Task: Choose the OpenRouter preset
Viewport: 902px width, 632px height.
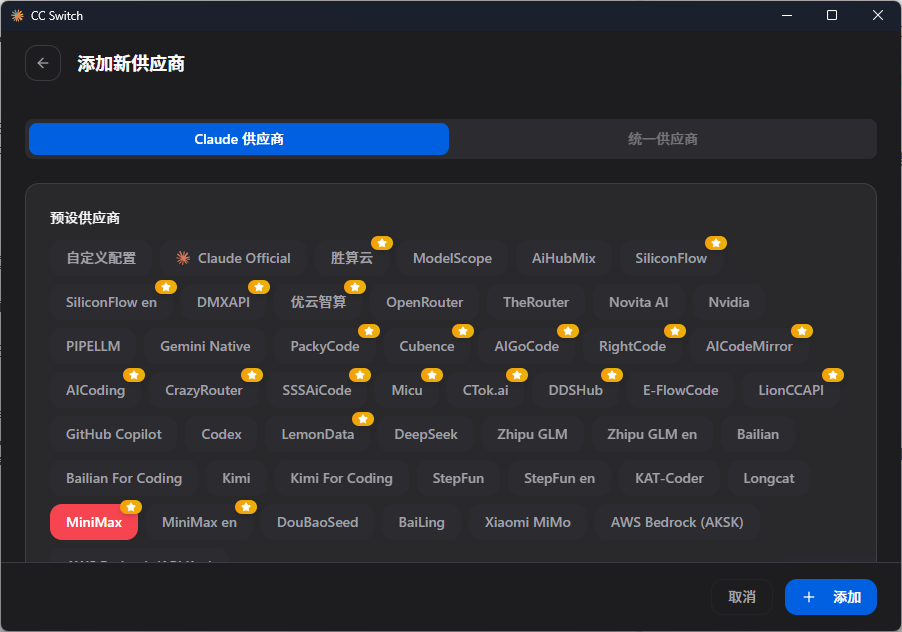Action: (x=425, y=302)
